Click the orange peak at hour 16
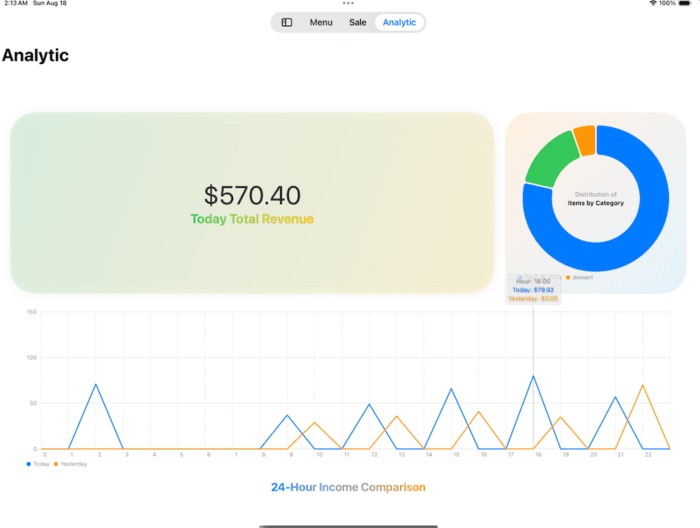Viewport: 700px width, 528px height. [479, 412]
